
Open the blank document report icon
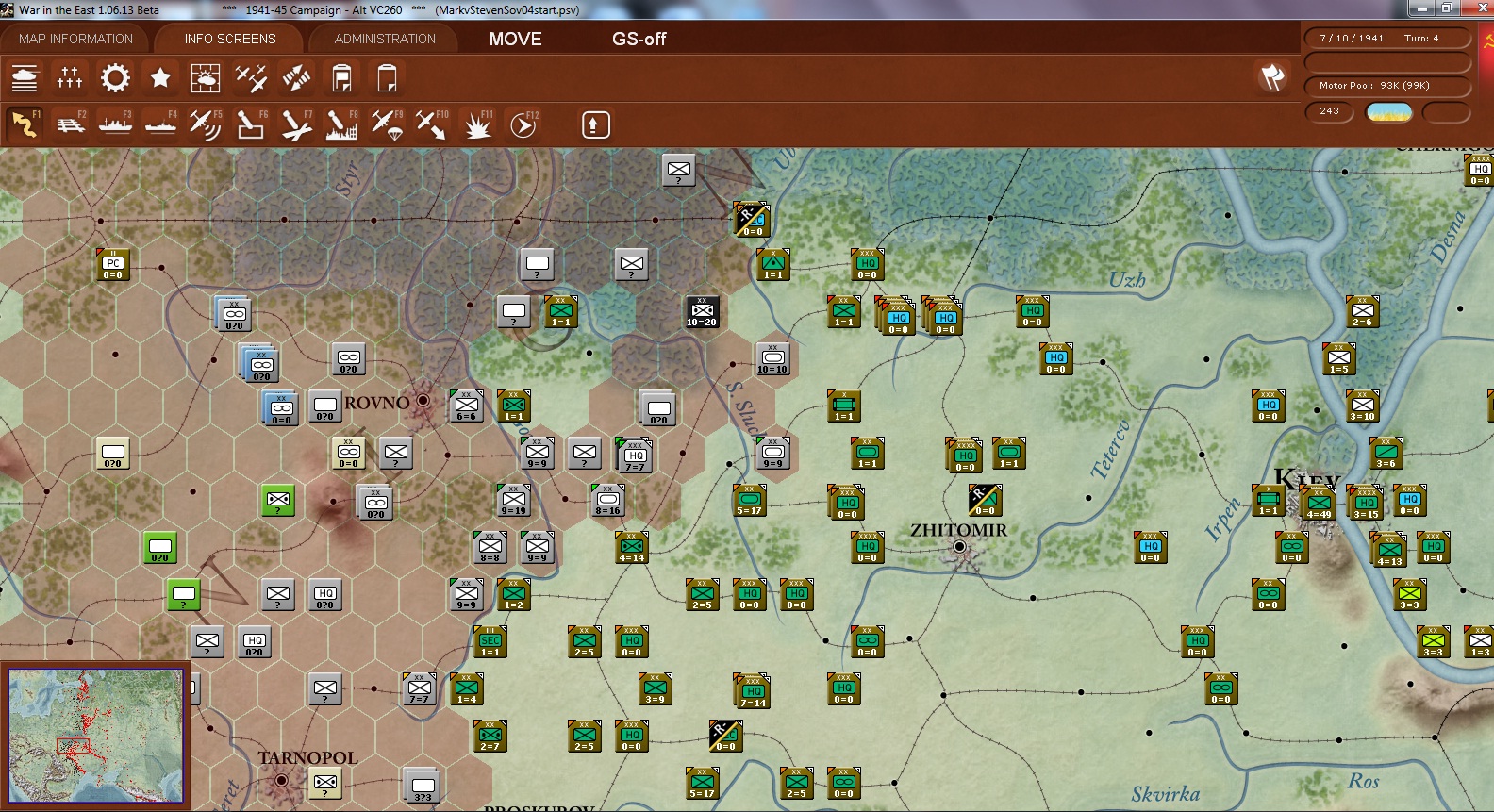(x=387, y=77)
